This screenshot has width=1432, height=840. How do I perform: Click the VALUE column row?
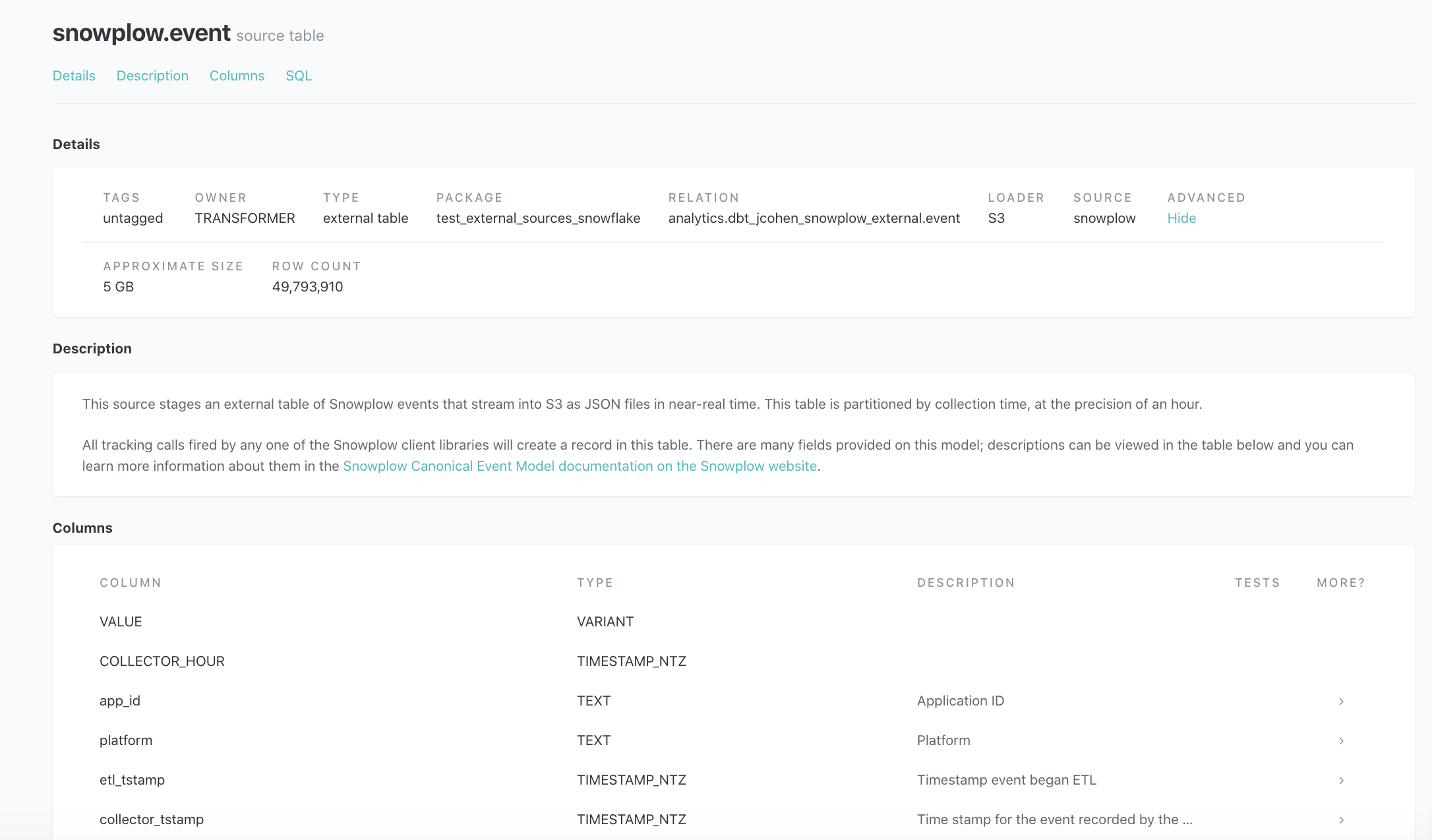click(121, 622)
